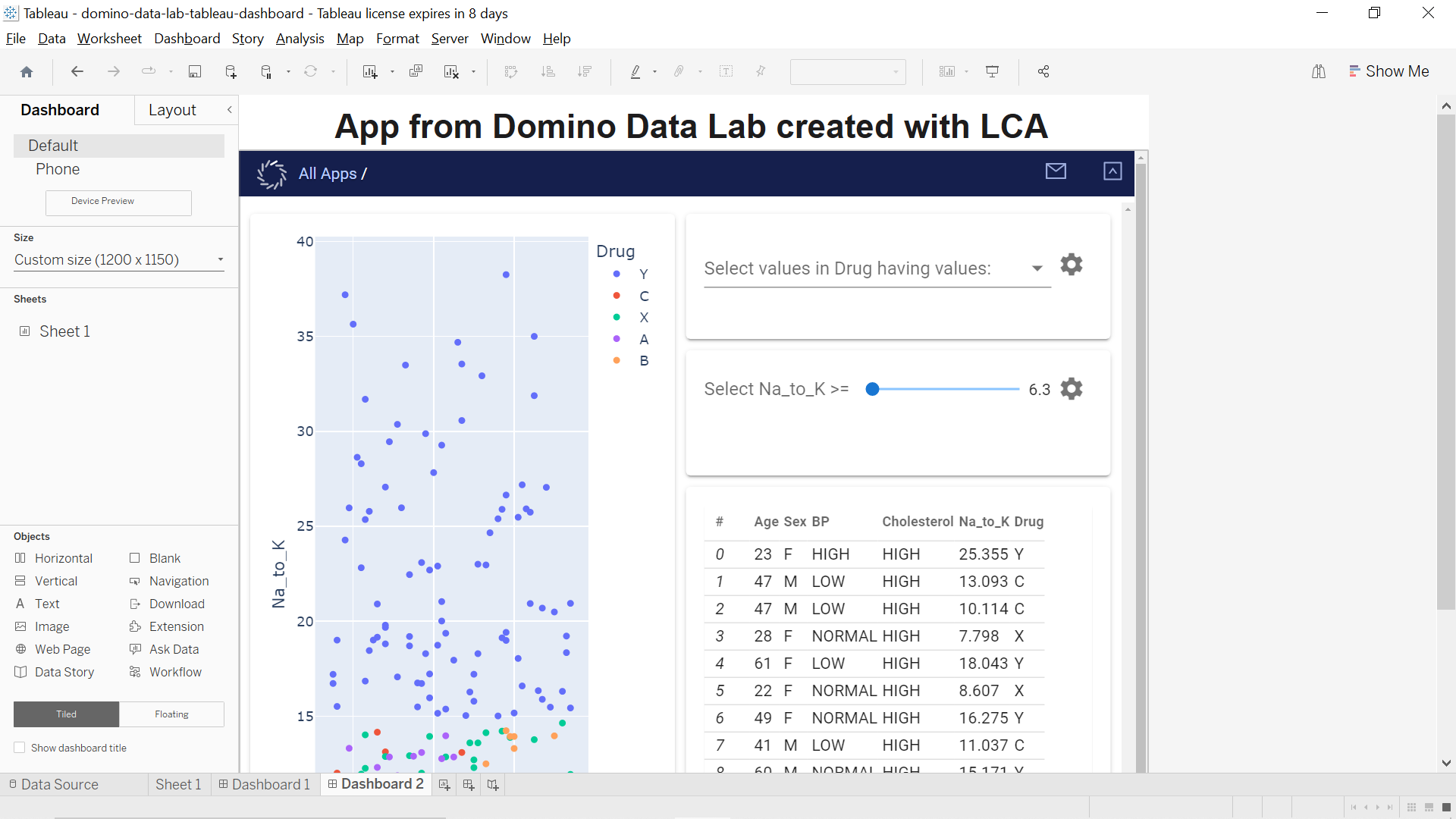This screenshot has width=1456, height=819.
Task: Click the New worksheet toolbar icon
Action: point(369,71)
